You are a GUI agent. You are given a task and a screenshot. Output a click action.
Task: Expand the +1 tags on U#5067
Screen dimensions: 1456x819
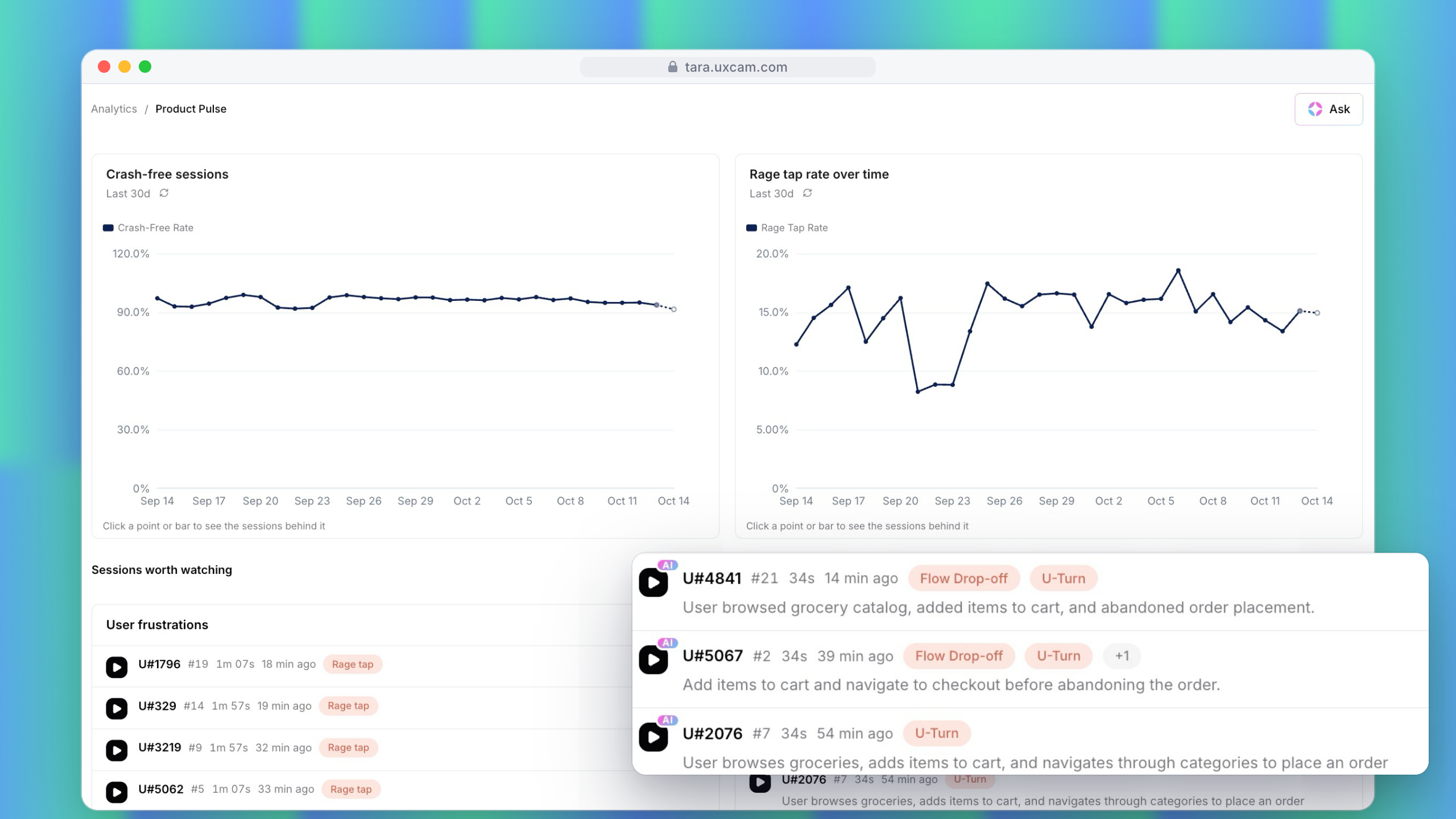point(1122,656)
